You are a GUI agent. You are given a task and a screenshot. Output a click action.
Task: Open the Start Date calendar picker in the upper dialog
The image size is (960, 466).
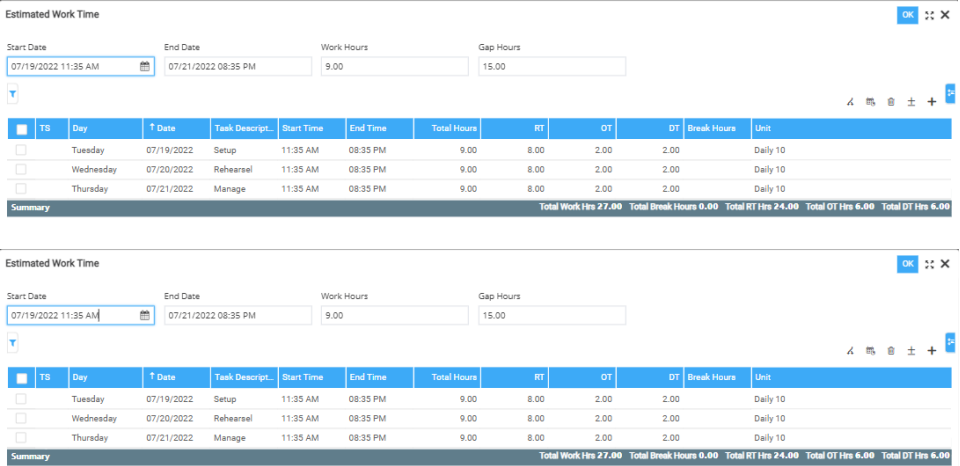pos(144,66)
